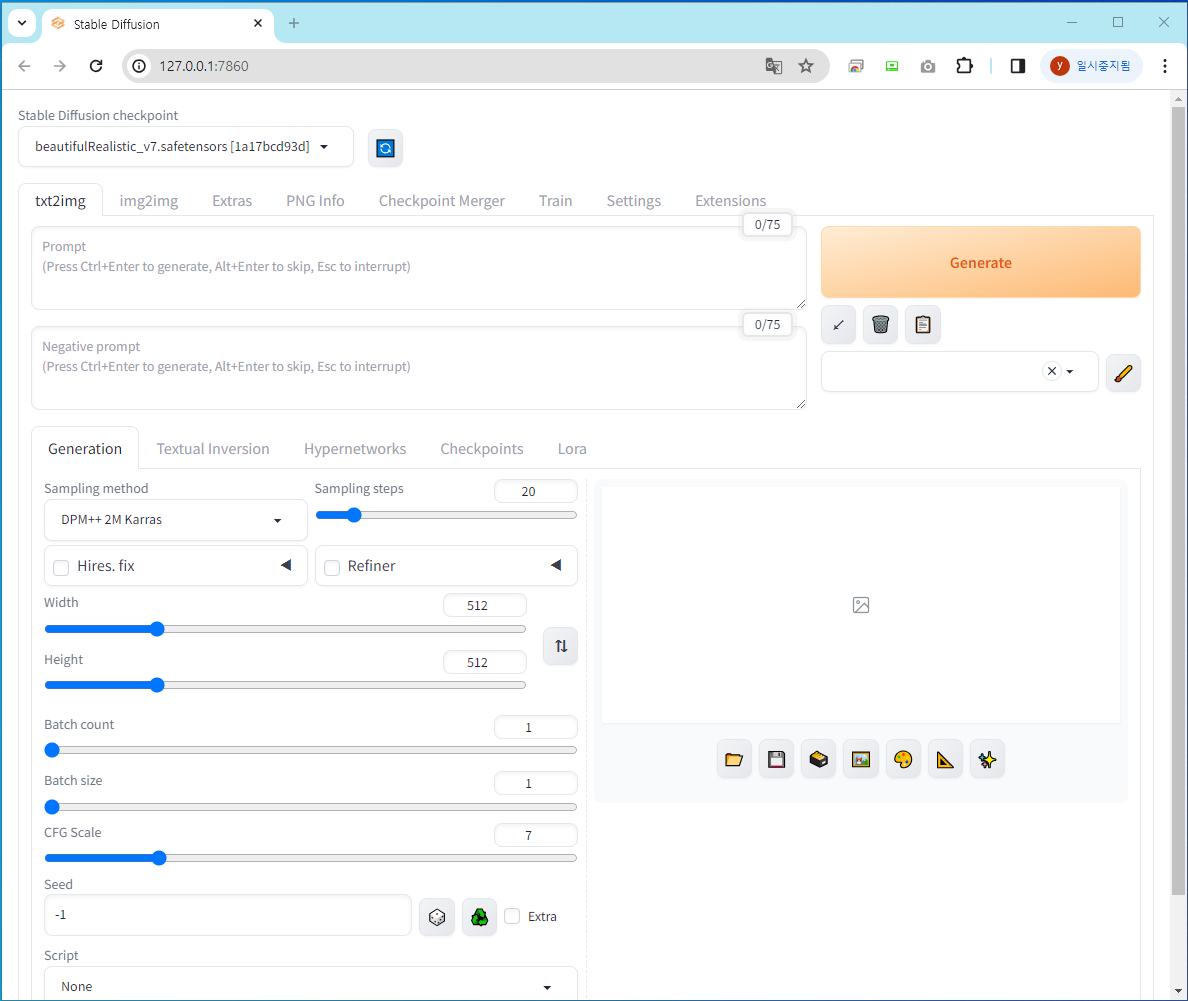Screen dimensions: 1188x1001
Task: Open the Stable Diffusion checkpoint dropdown
Action: [186, 146]
